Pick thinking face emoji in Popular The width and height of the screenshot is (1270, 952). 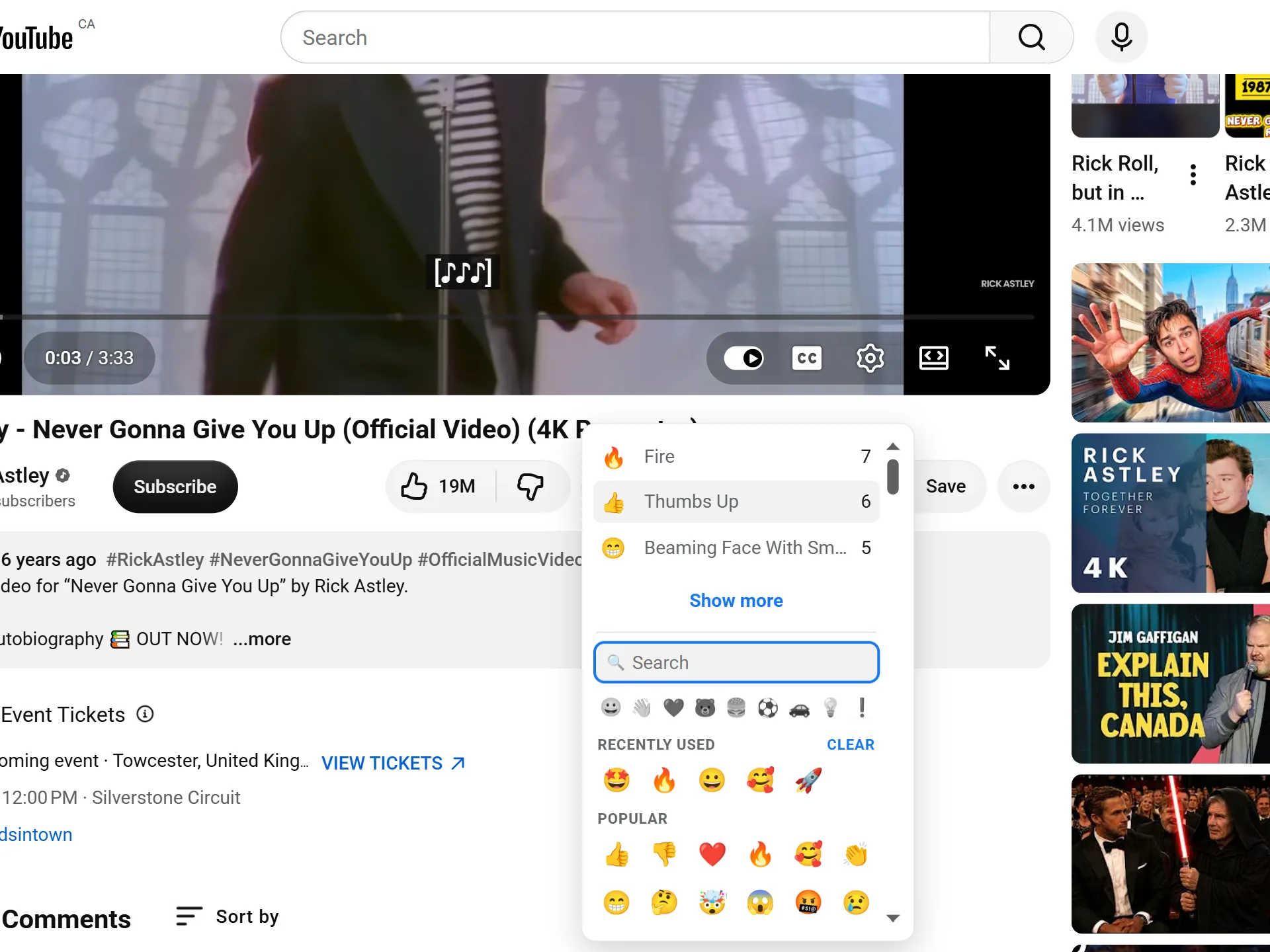click(664, 902)
